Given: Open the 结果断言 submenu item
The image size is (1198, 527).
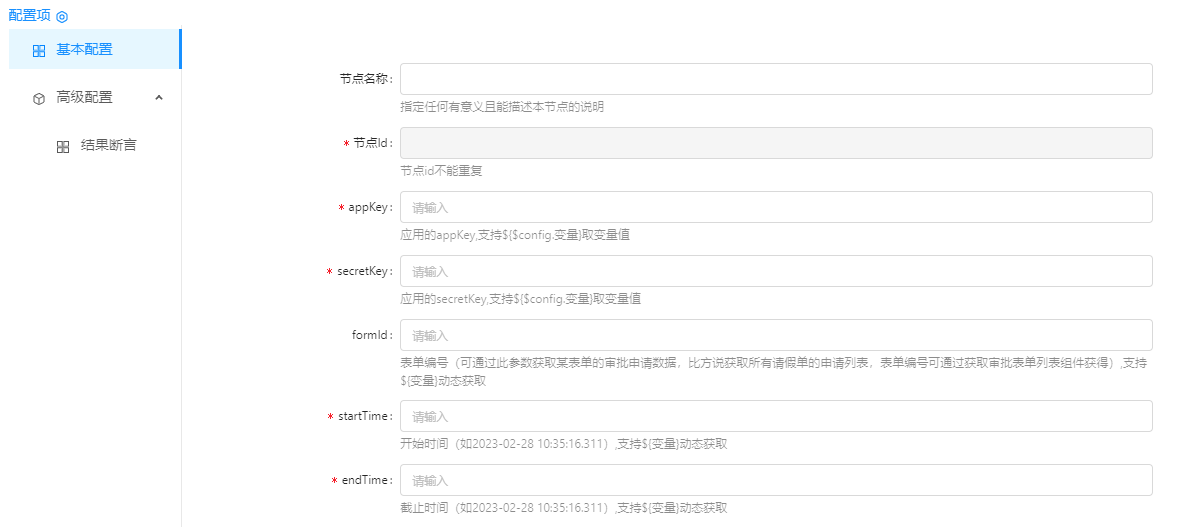Looking at the screenshot, I should click(108, 145).
